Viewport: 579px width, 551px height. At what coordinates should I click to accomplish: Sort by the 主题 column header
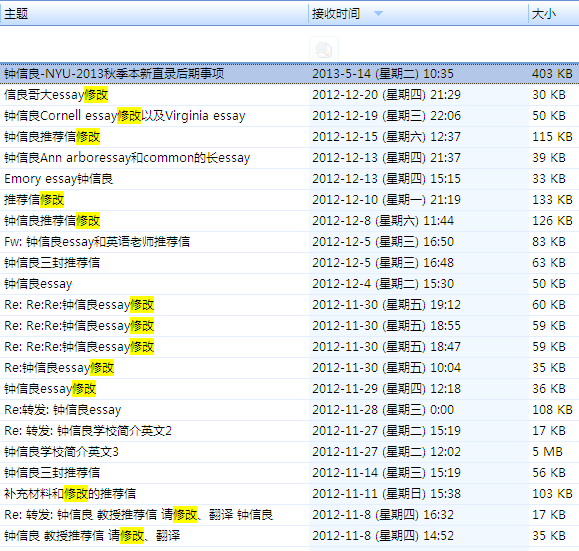(x=154, y=14)
